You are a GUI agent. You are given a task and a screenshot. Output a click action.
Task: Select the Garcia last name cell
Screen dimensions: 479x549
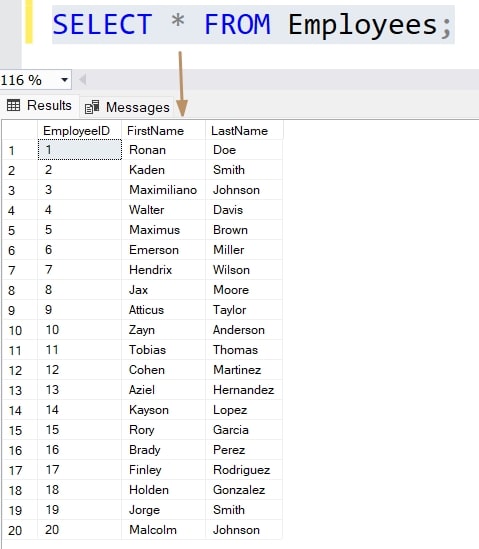tap(244, 430)
